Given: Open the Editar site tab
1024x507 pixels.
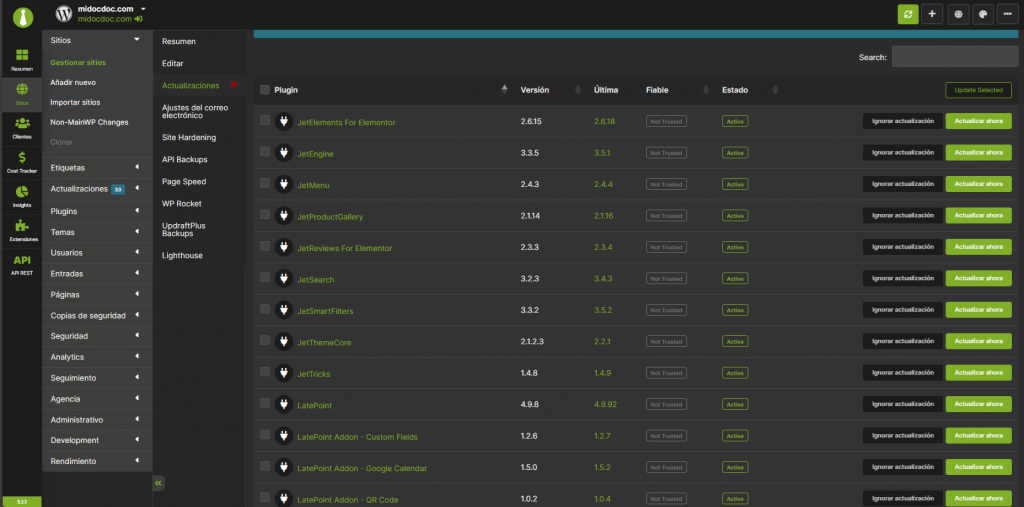Looking at the screenshot, I should click(172, 63).
